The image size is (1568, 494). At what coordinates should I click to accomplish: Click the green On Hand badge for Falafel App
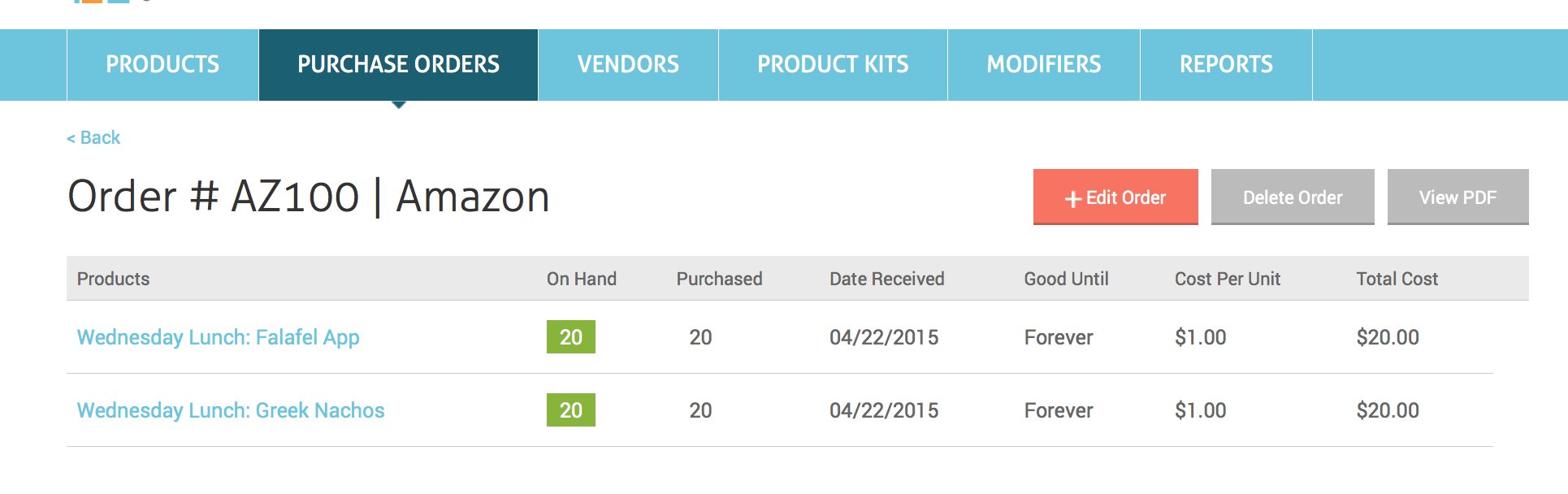point(570,337)
